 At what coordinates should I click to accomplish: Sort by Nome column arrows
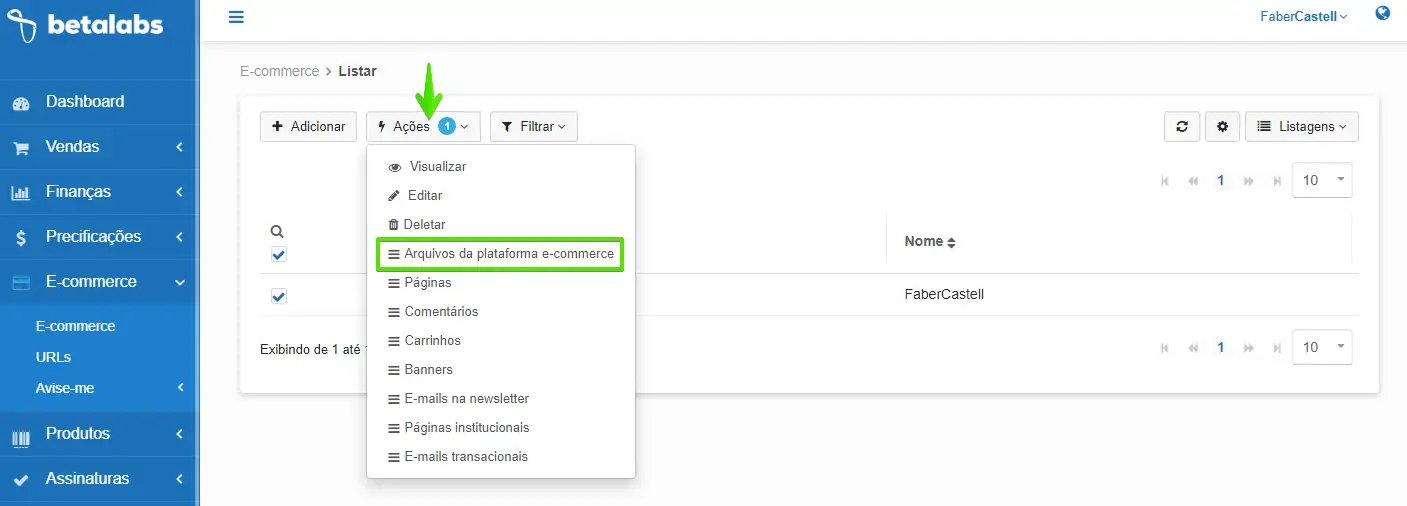click(952, 242)
